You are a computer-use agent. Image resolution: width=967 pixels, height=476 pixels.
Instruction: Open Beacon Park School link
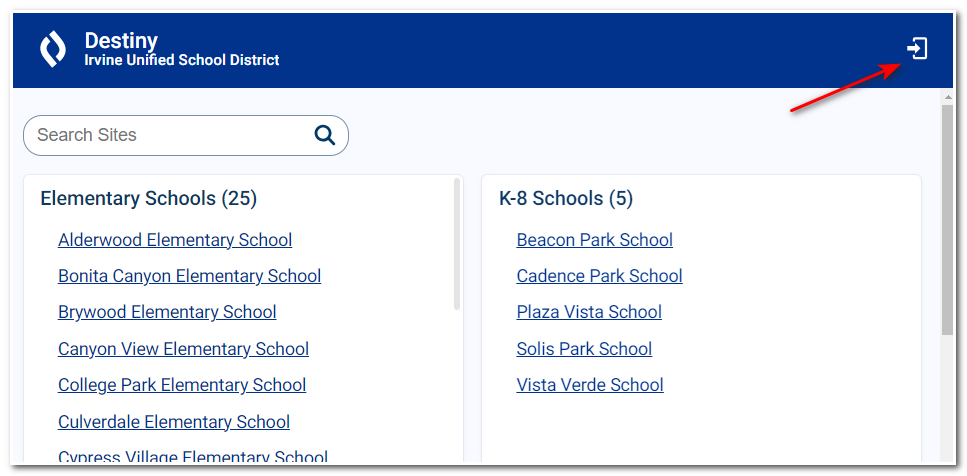point(595,240)
